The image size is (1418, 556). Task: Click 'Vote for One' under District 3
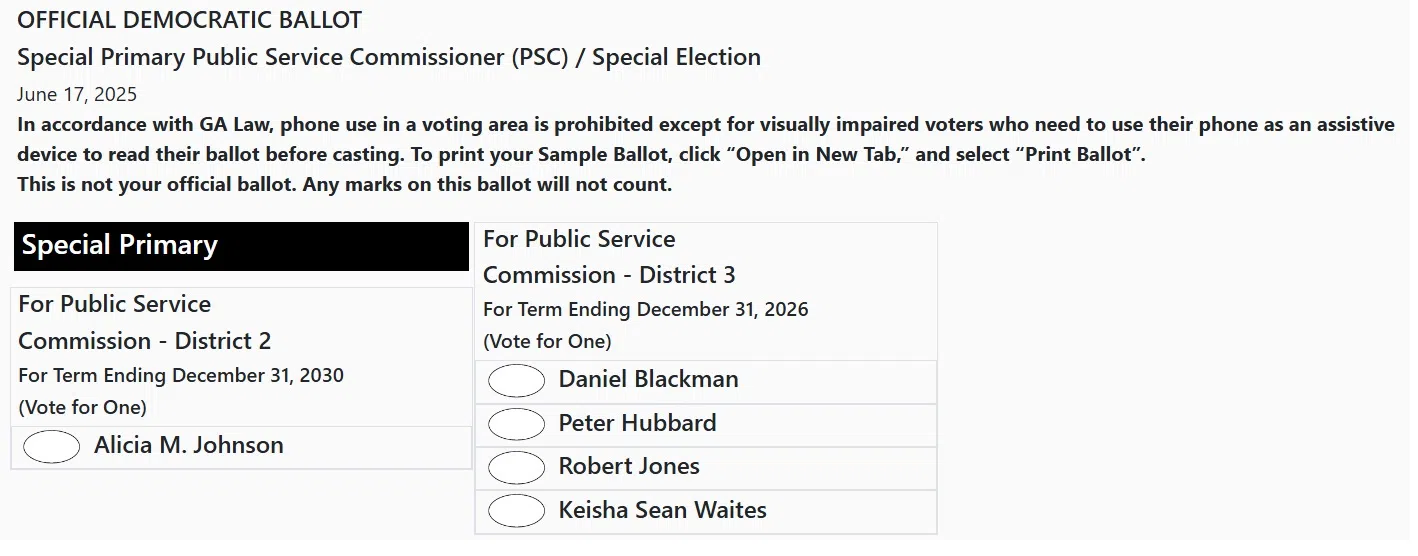pos(547,341)
